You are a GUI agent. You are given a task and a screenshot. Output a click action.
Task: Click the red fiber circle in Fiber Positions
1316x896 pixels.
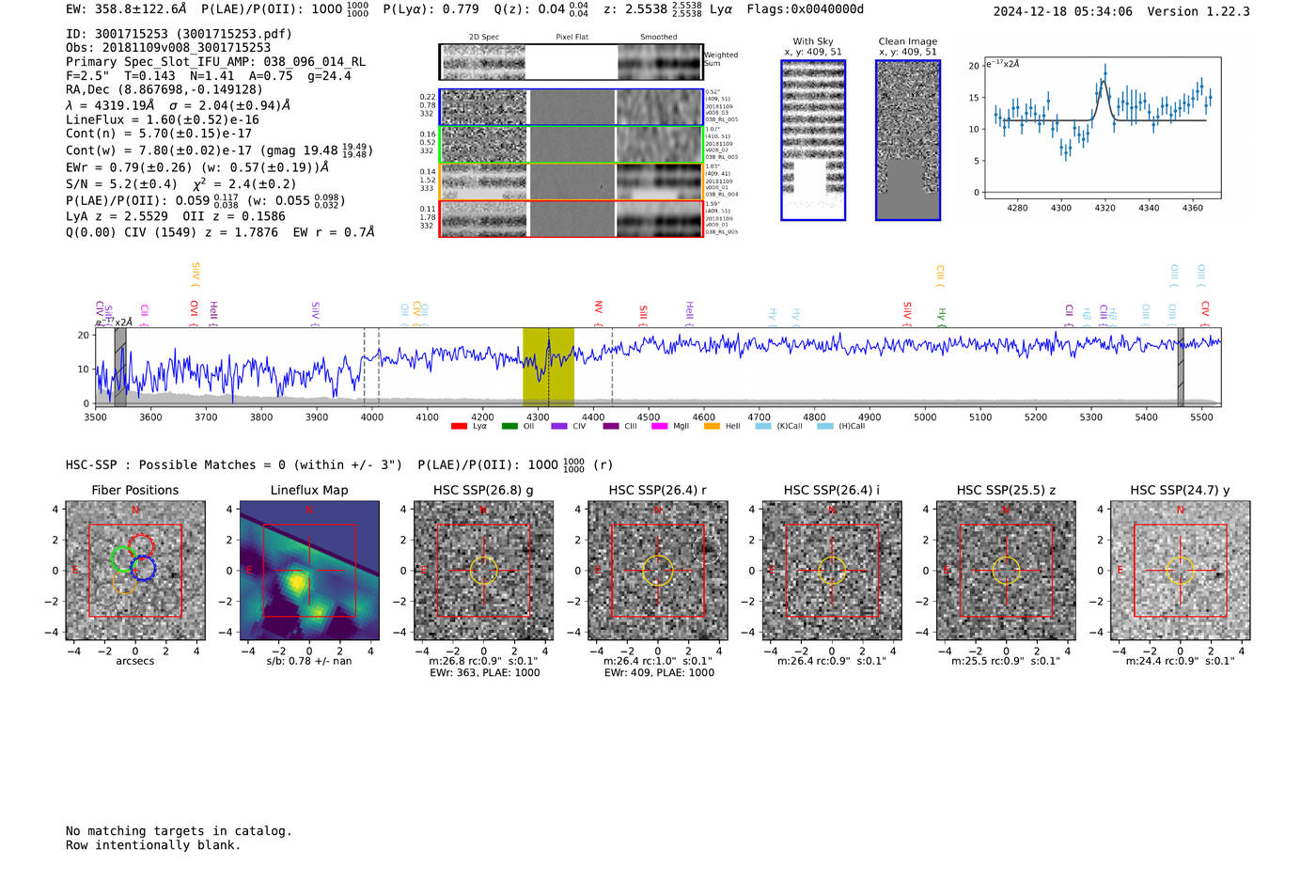[x=141, y=546]
